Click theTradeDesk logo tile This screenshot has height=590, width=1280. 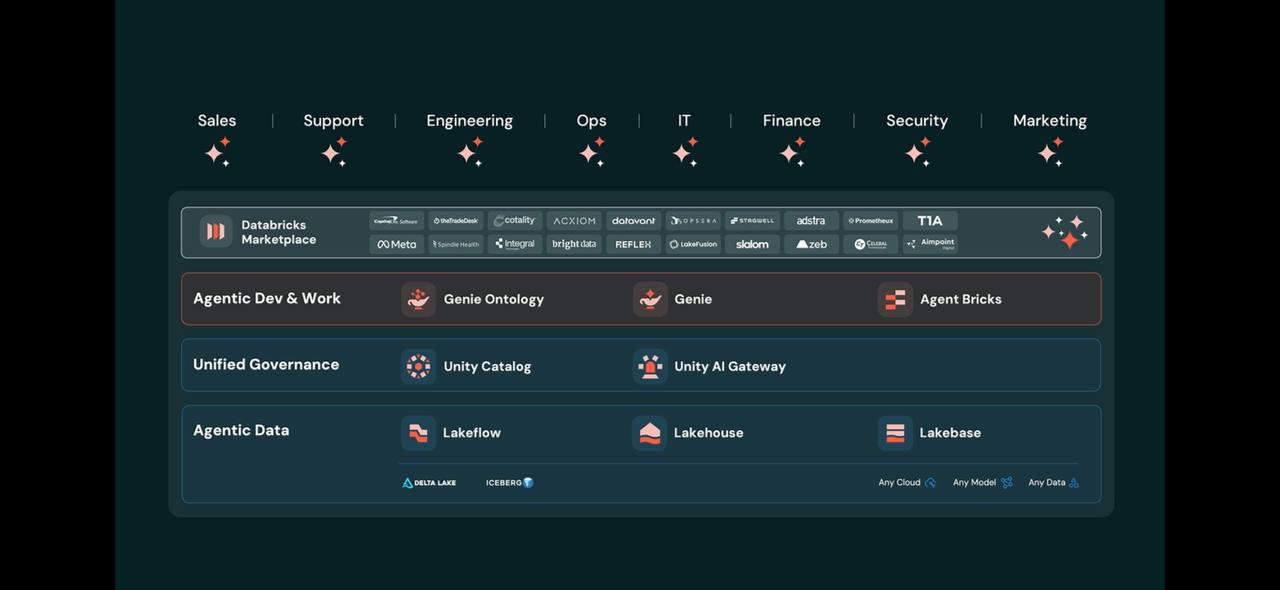pos(456,221)
